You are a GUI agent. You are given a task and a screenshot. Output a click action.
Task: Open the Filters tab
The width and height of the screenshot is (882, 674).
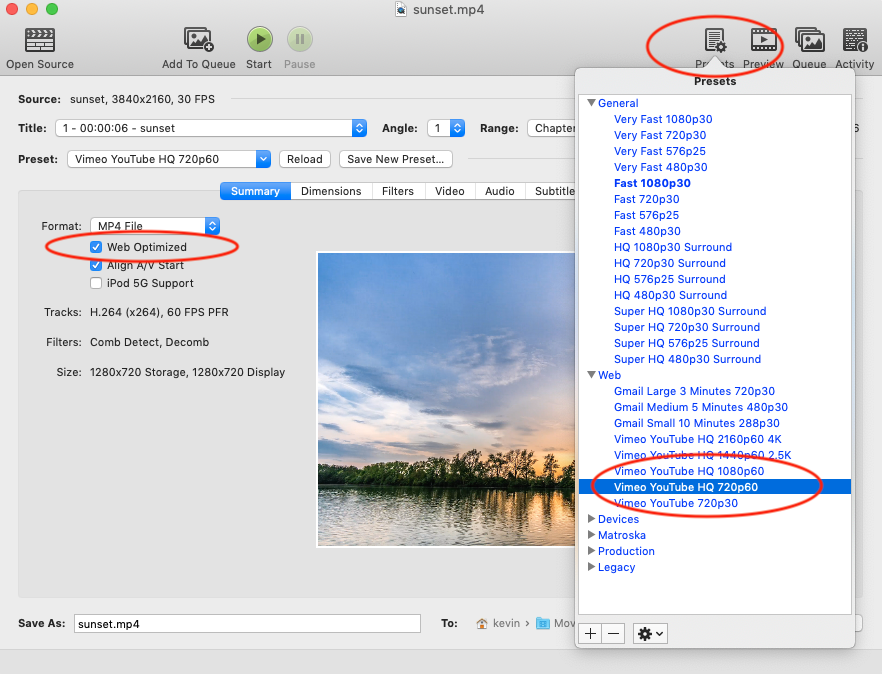coord(397,191)
